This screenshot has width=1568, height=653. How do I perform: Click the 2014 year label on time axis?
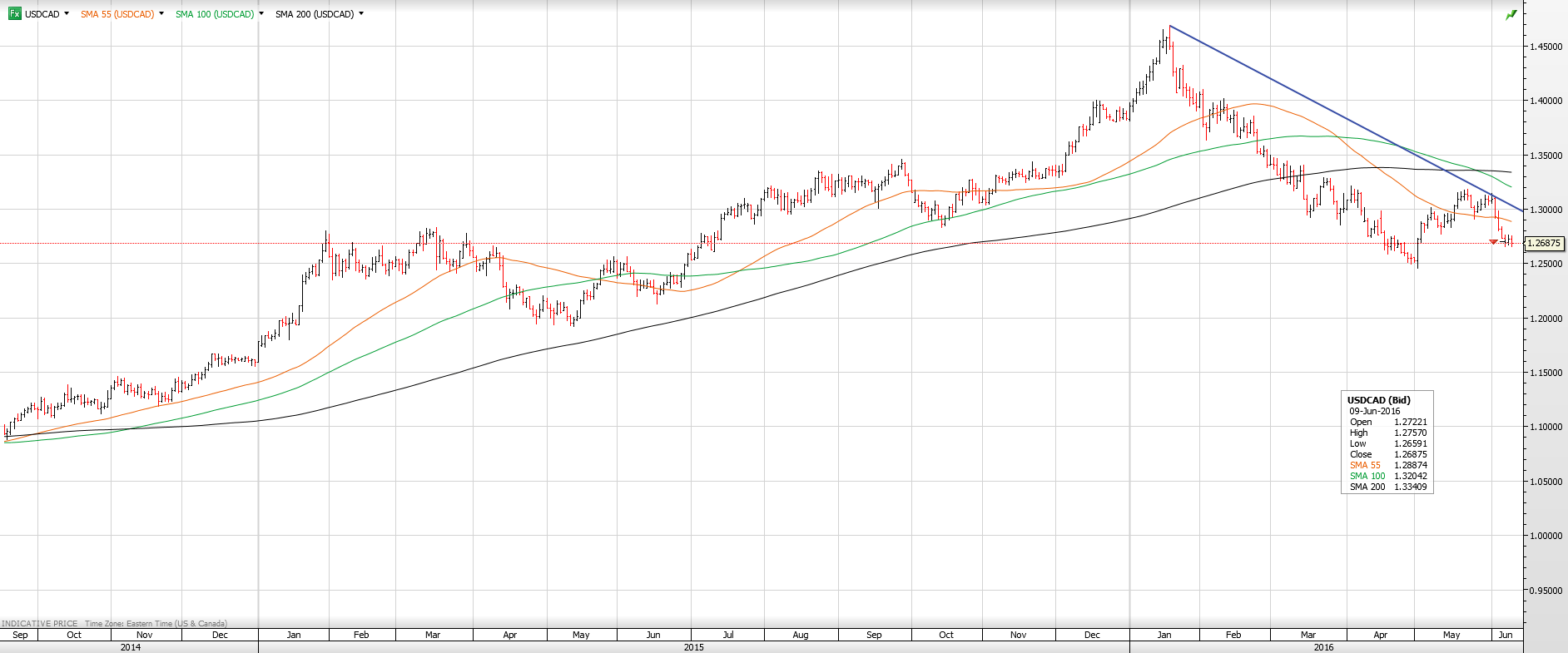pos(131,647)
